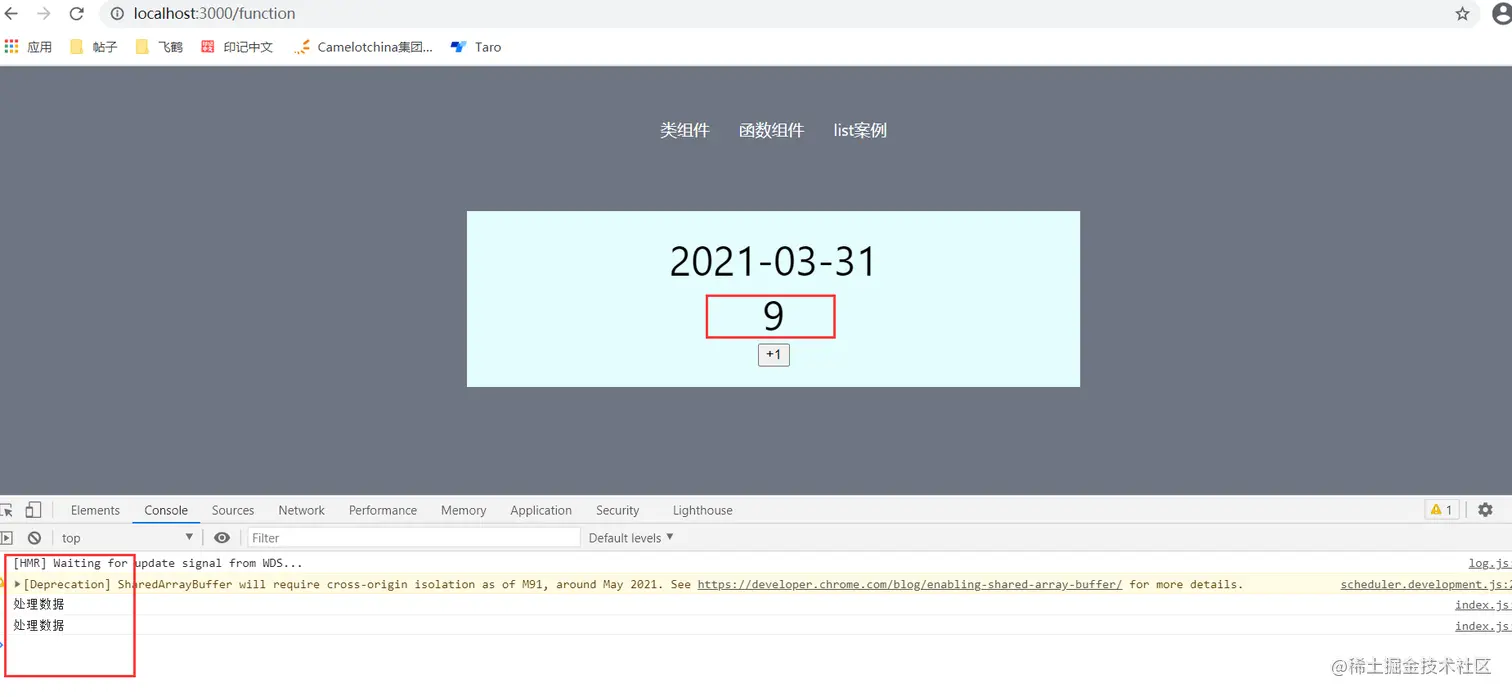The width and height of the screenshot is (1512, 697).
Task: Click the counter value 9
Action: click(773, 316)
